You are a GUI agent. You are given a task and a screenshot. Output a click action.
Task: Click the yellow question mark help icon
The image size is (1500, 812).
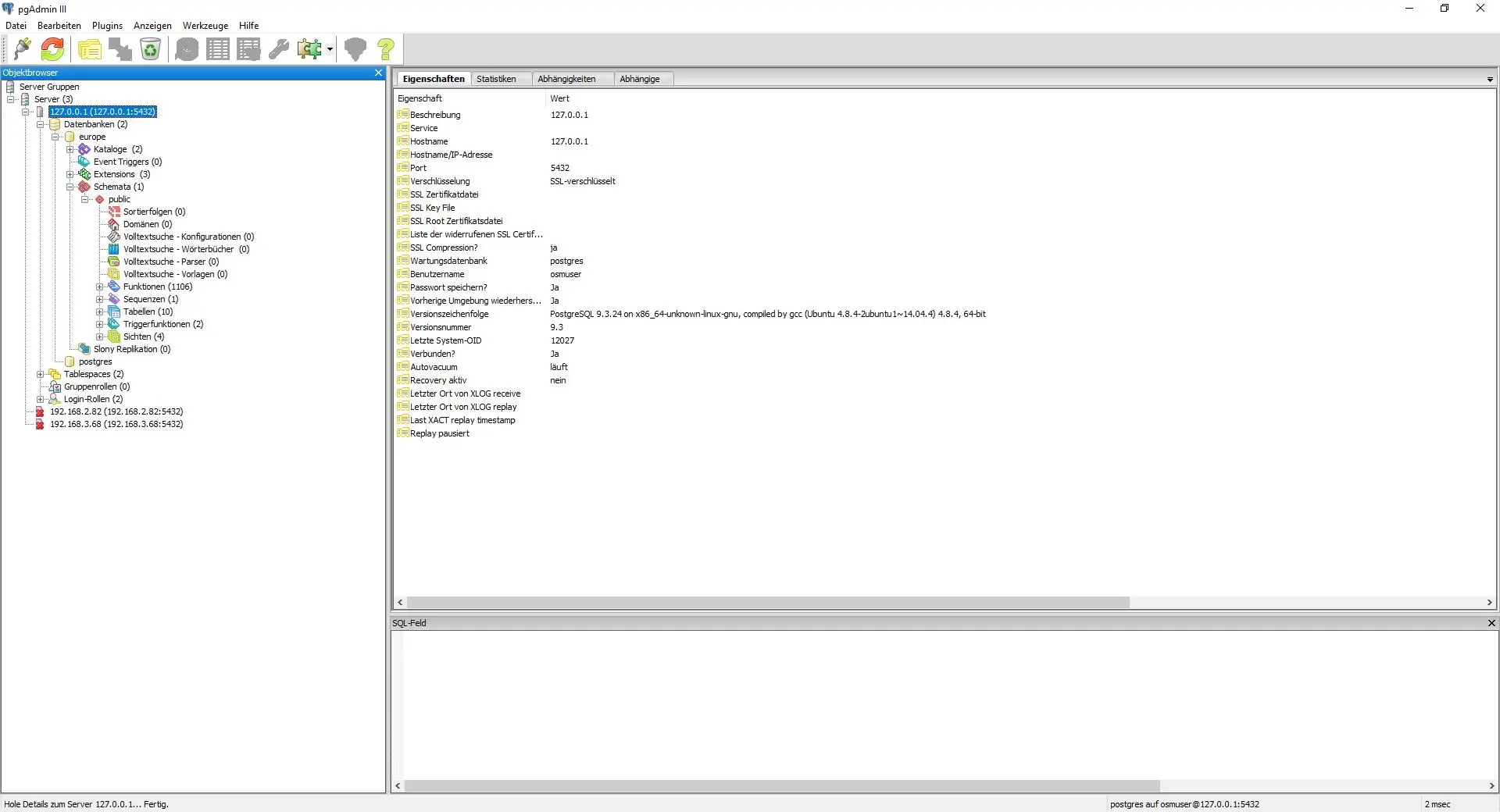[x=386, y=49]
